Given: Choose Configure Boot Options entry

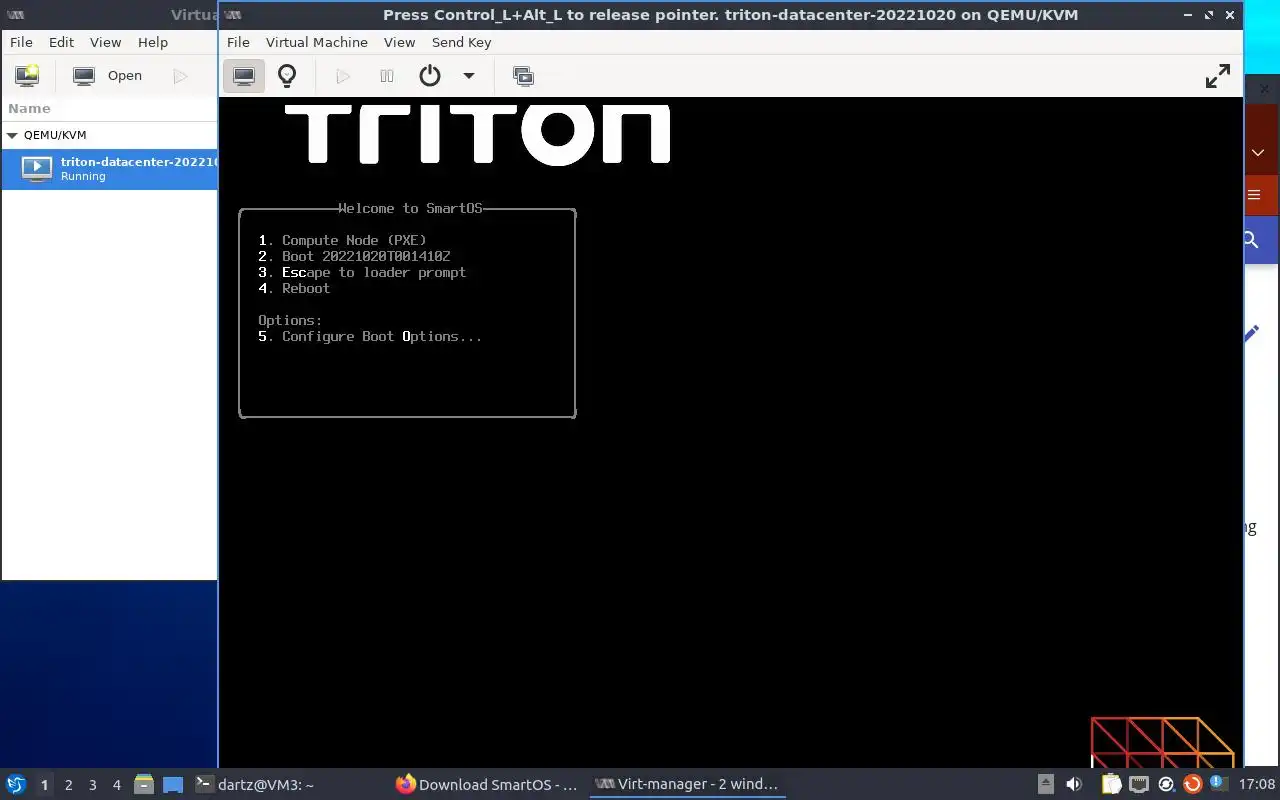Looking at the screenshot, I should 370,336.
